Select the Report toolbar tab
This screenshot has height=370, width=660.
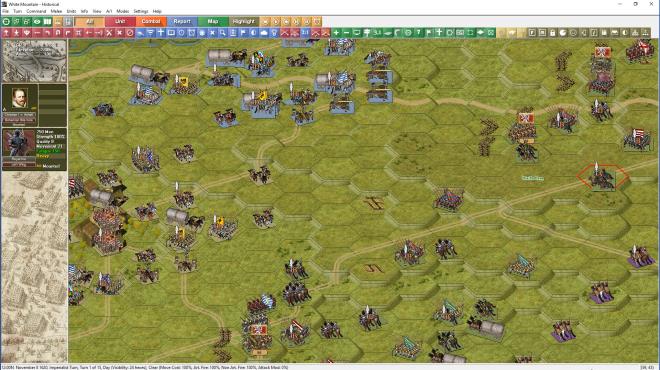pyautogui.click(x=182, y=21)
